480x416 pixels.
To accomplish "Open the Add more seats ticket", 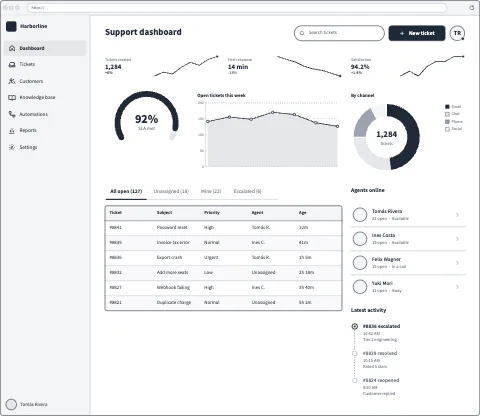I will pyautogui.click(x=223, y=273).
